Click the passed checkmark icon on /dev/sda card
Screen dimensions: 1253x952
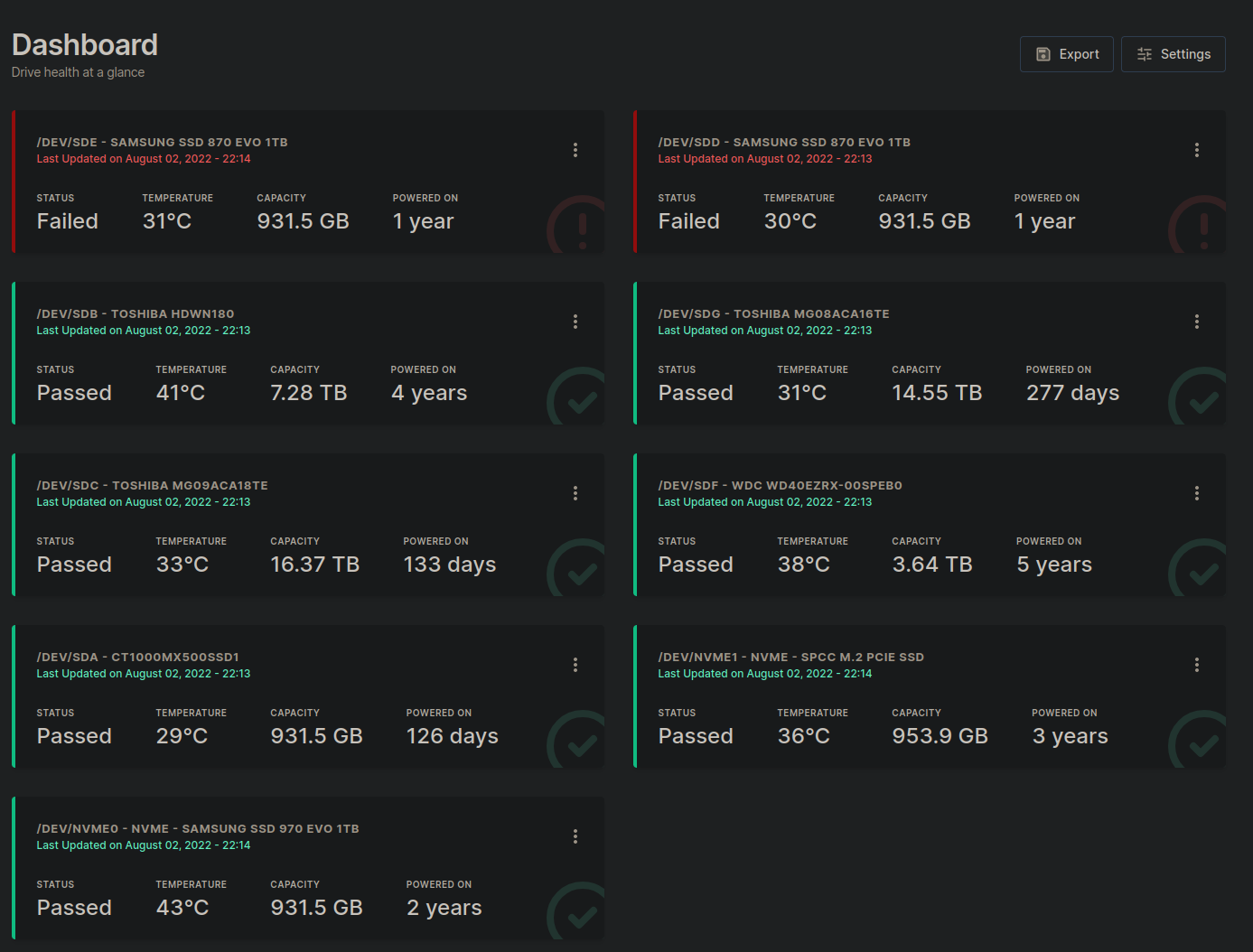point(576,740)
